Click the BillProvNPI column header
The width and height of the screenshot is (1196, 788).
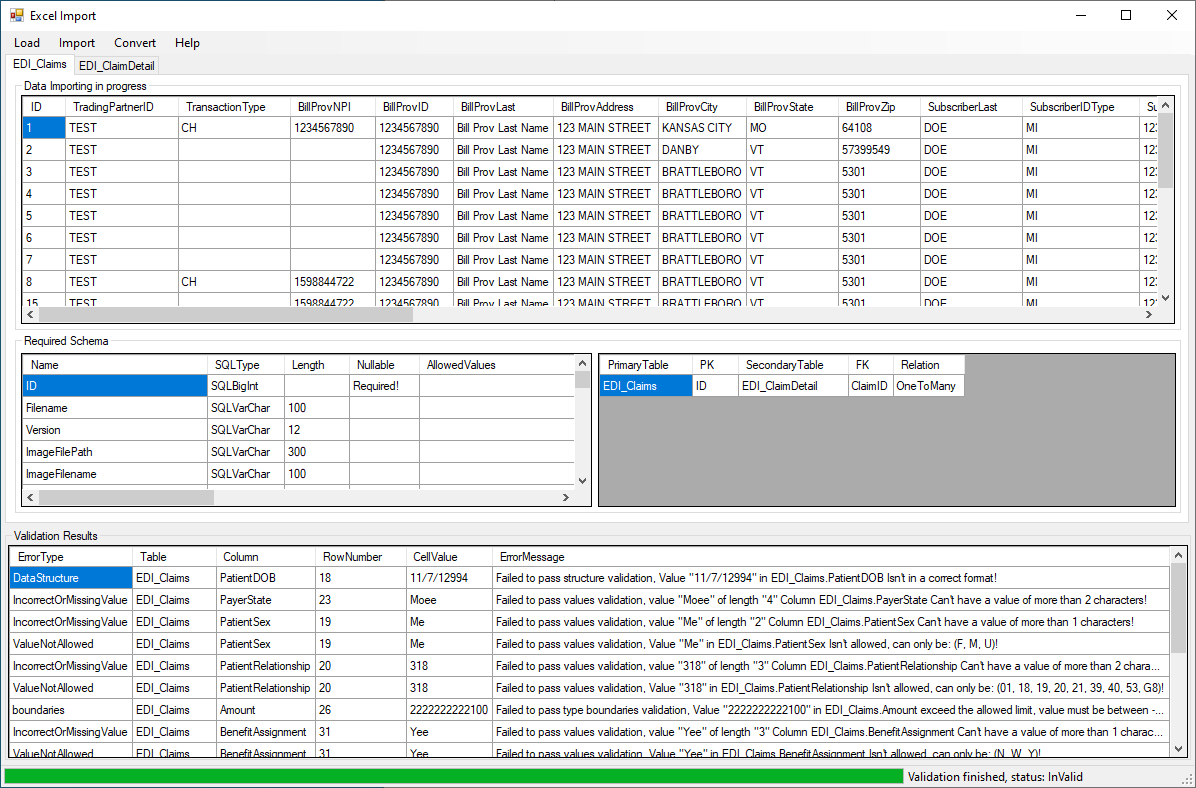pyautogui.click(x=333, y=107)
